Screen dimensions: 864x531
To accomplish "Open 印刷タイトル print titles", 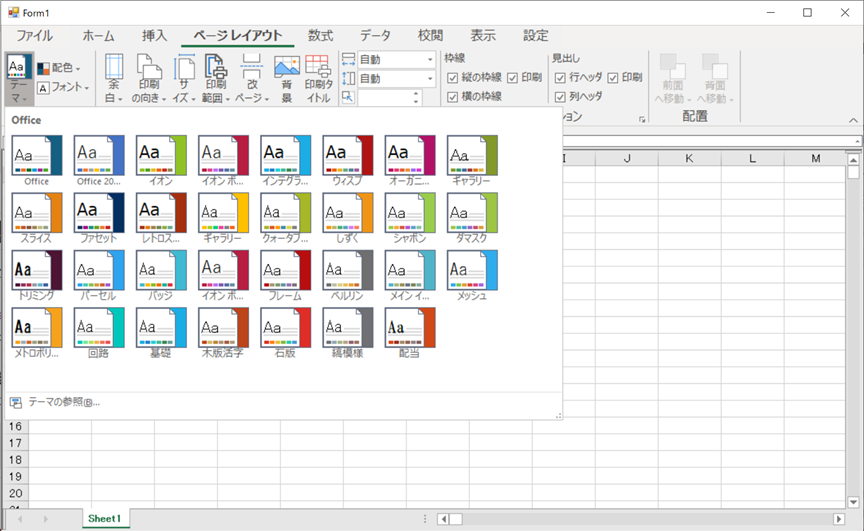I will pyautogui.click(x=318, y=79).
